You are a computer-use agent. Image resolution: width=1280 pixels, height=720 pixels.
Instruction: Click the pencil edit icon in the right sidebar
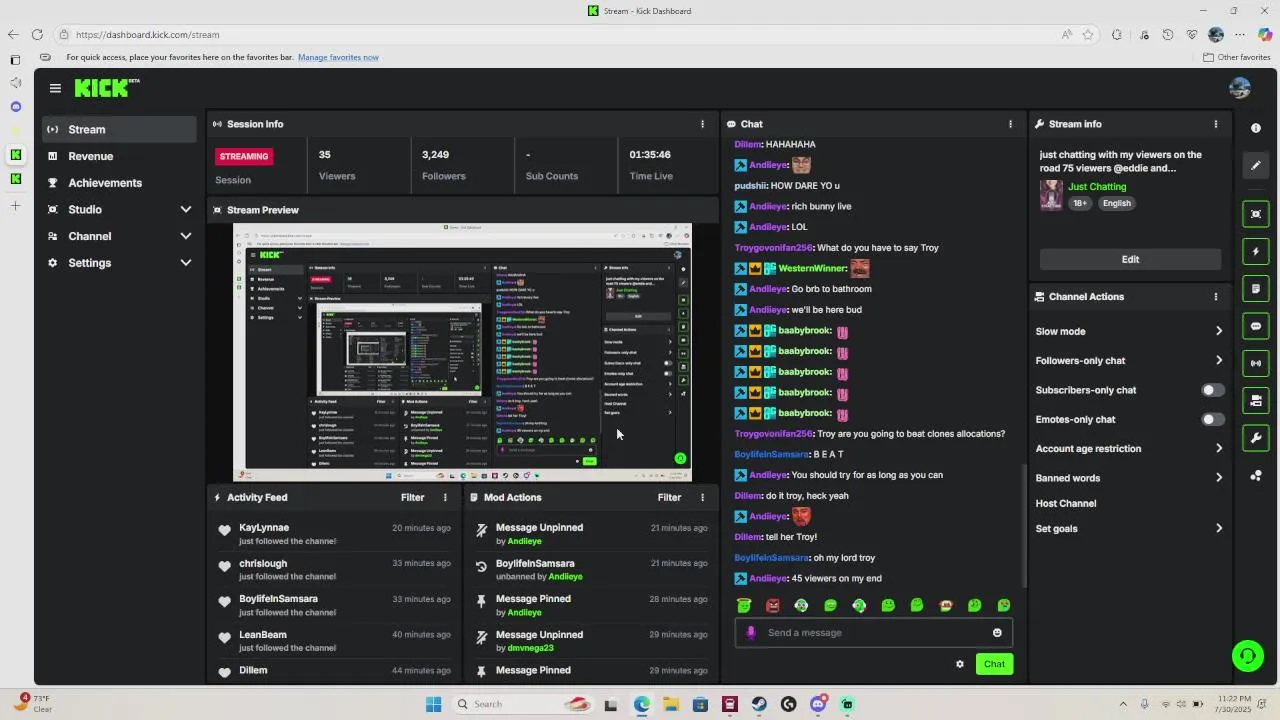[x=1256, y=165]
